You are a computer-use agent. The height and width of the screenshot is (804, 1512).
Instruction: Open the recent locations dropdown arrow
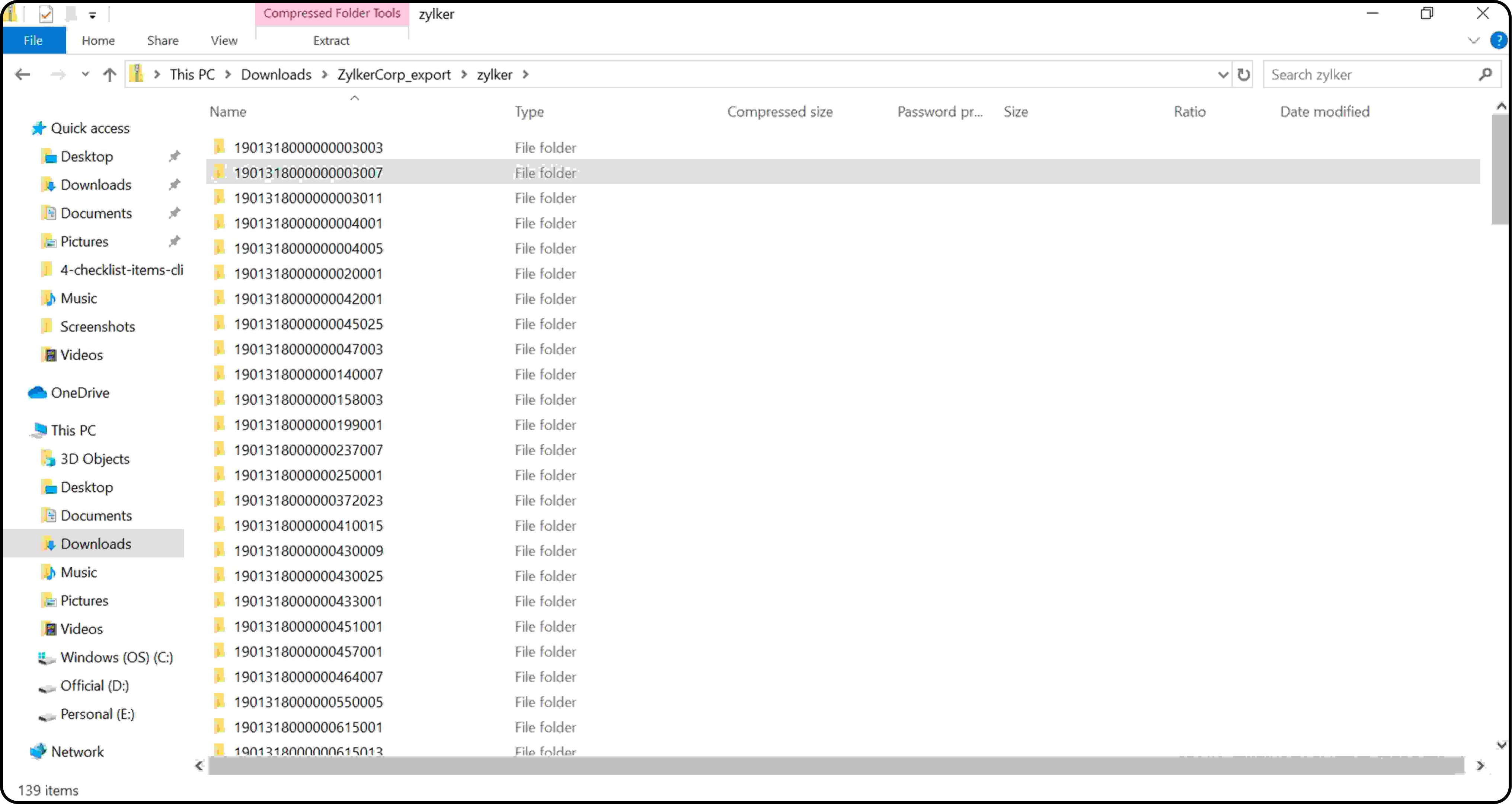coord(86,74)
